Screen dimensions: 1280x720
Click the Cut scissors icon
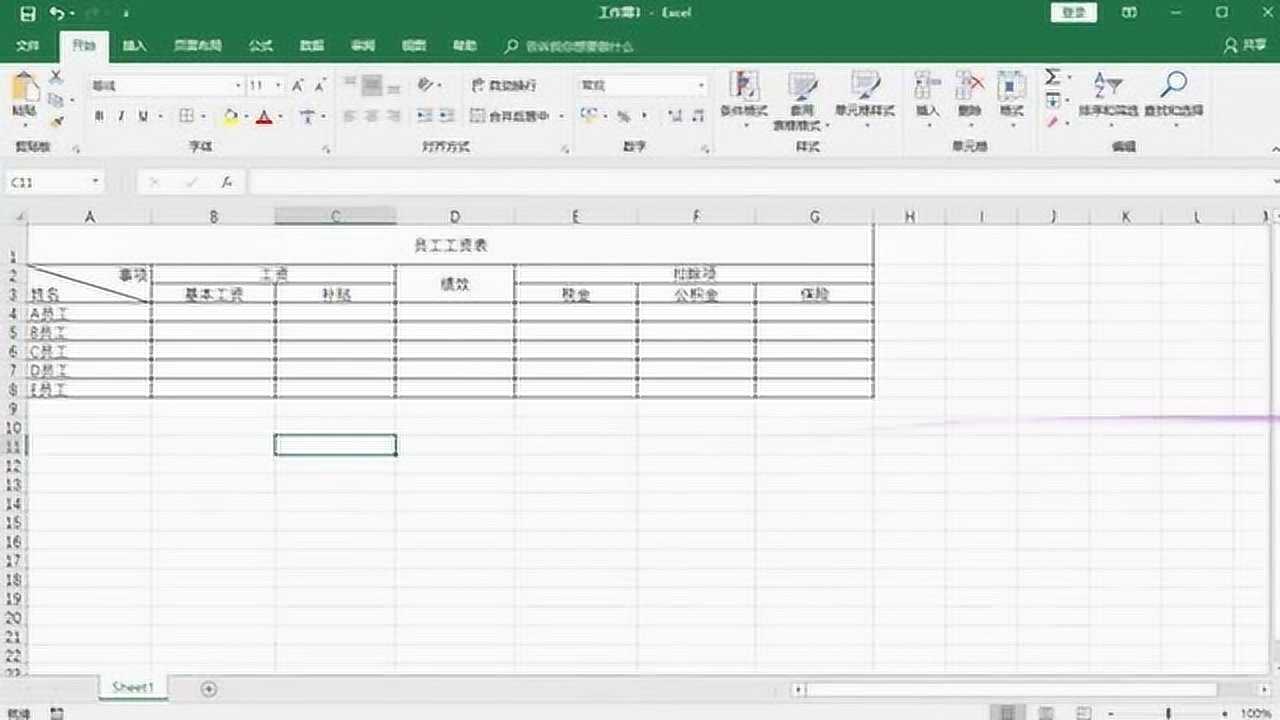tap(56, 77)
